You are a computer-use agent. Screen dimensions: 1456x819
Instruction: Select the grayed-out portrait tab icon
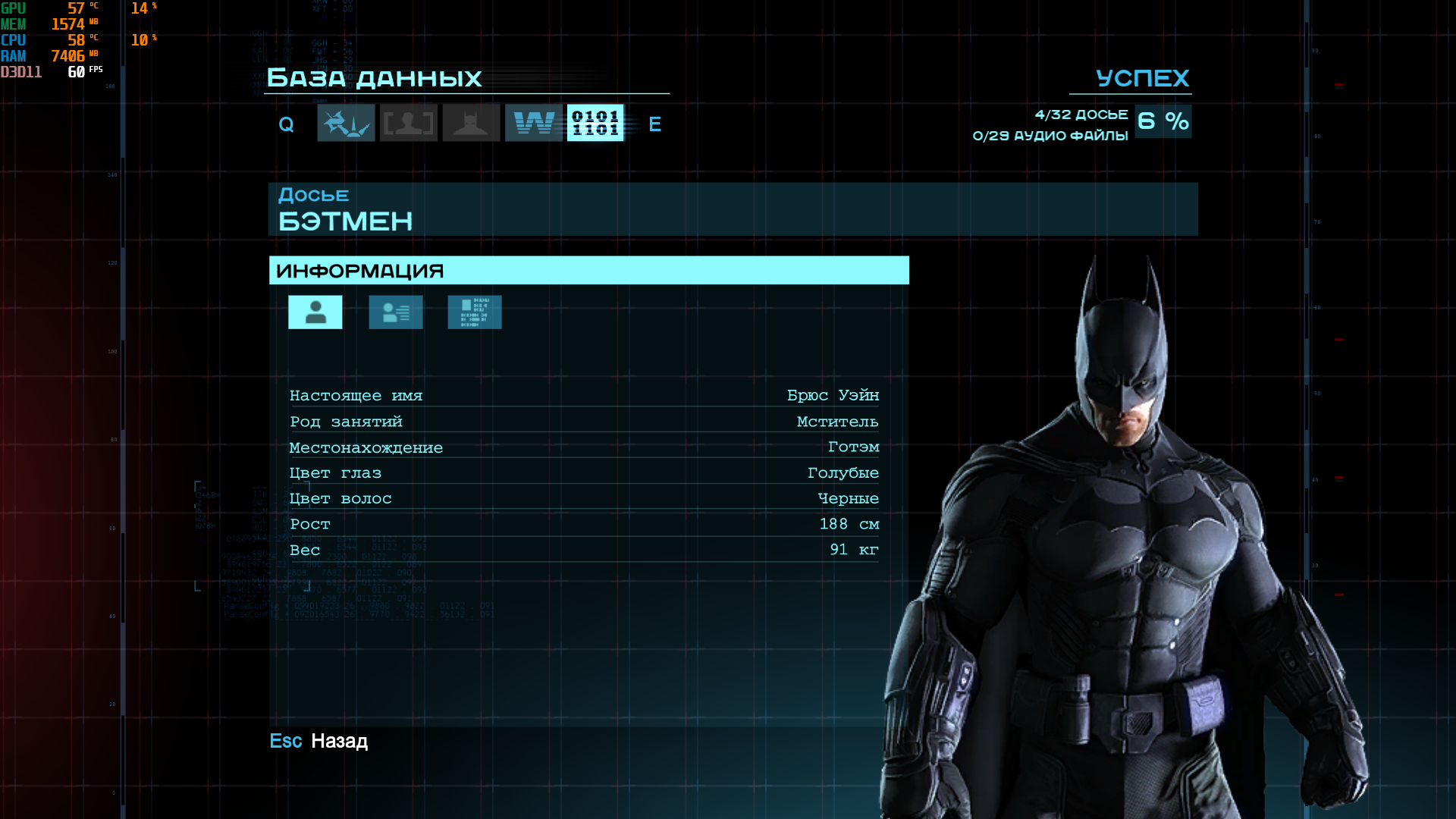(408, 123)
